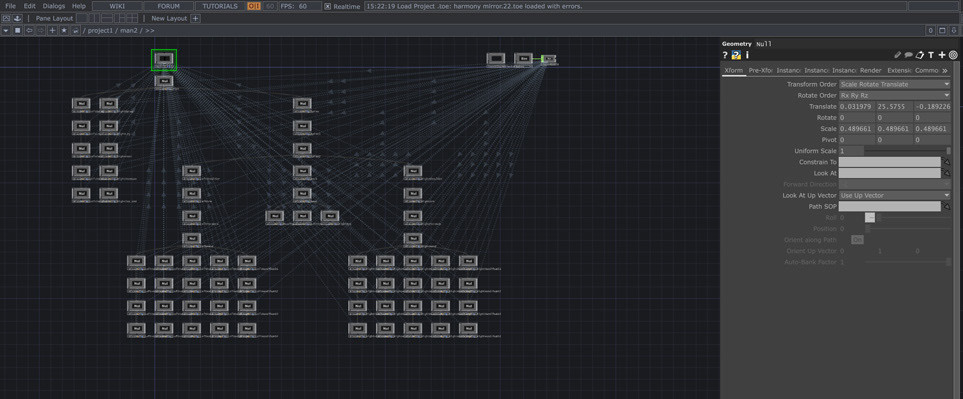Go forward with the right arrow icon

[x=41, y=30]
